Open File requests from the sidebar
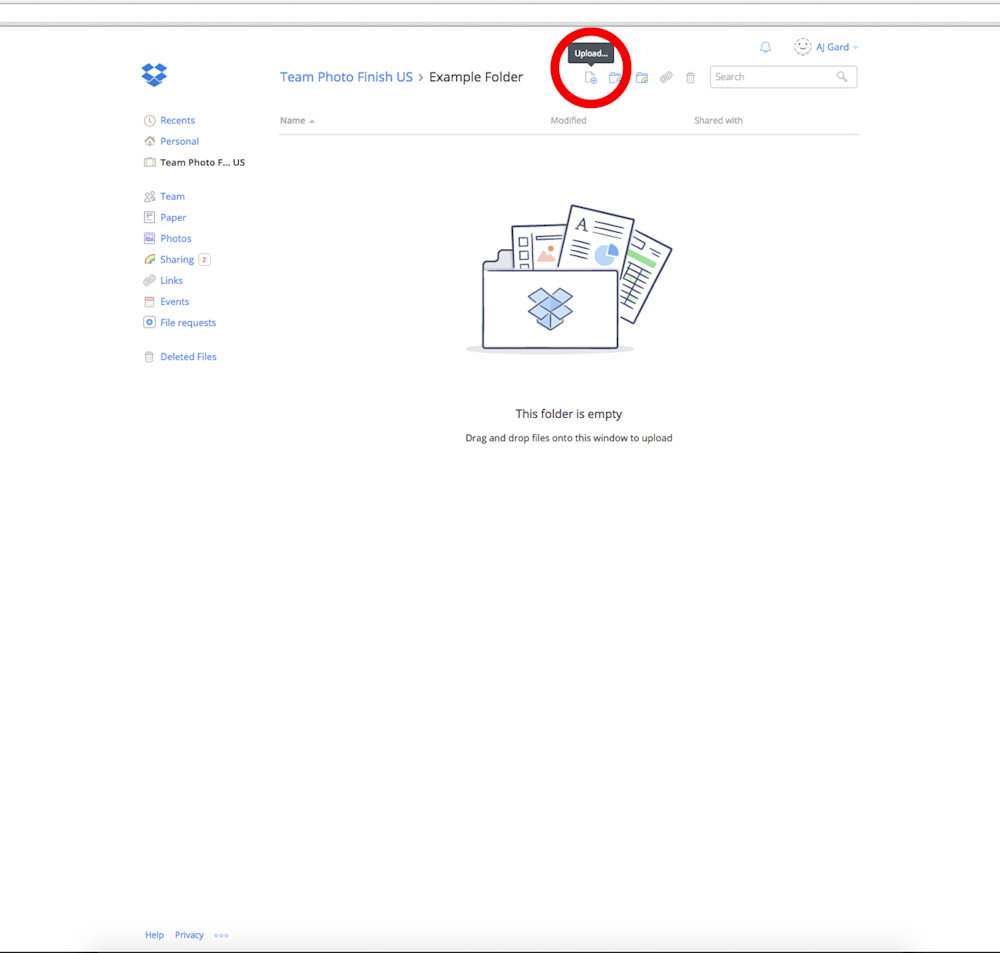This screenshot has height=953, width=1000. click(180, 323)
